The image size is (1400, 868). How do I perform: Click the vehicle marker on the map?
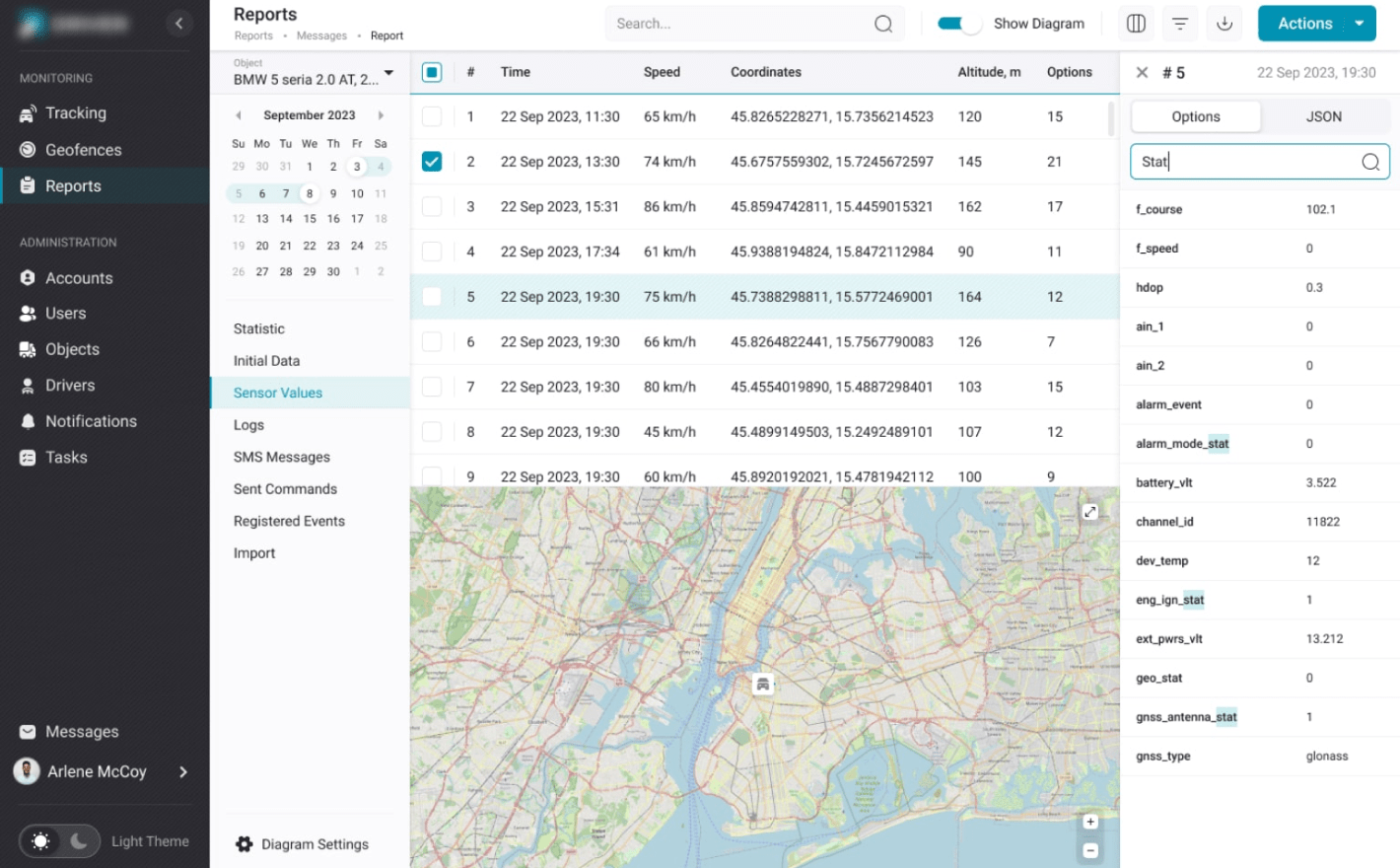click(x=762, y=683)
